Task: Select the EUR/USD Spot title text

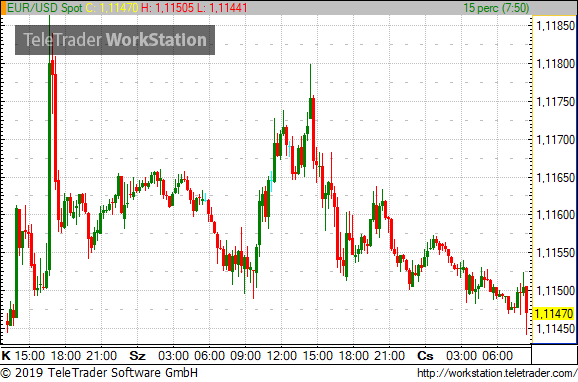Action: (x=45, y=8)
